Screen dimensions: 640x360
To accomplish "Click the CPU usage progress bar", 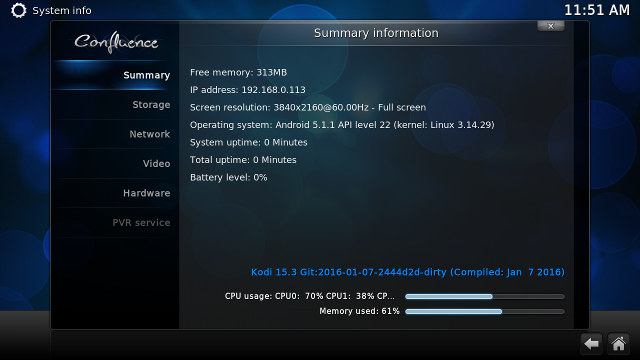I will tap(485, 296).
